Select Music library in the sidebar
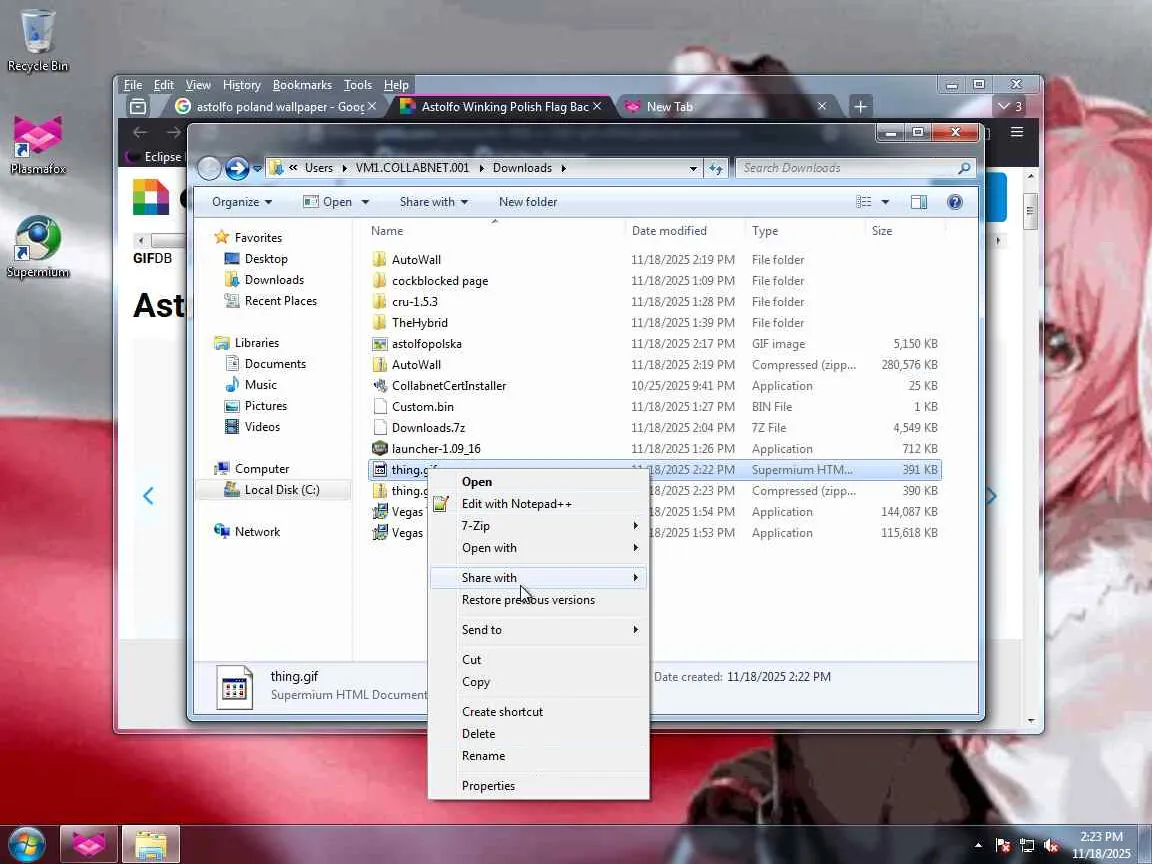This screenshot has width=1152, height=864. 260,385
